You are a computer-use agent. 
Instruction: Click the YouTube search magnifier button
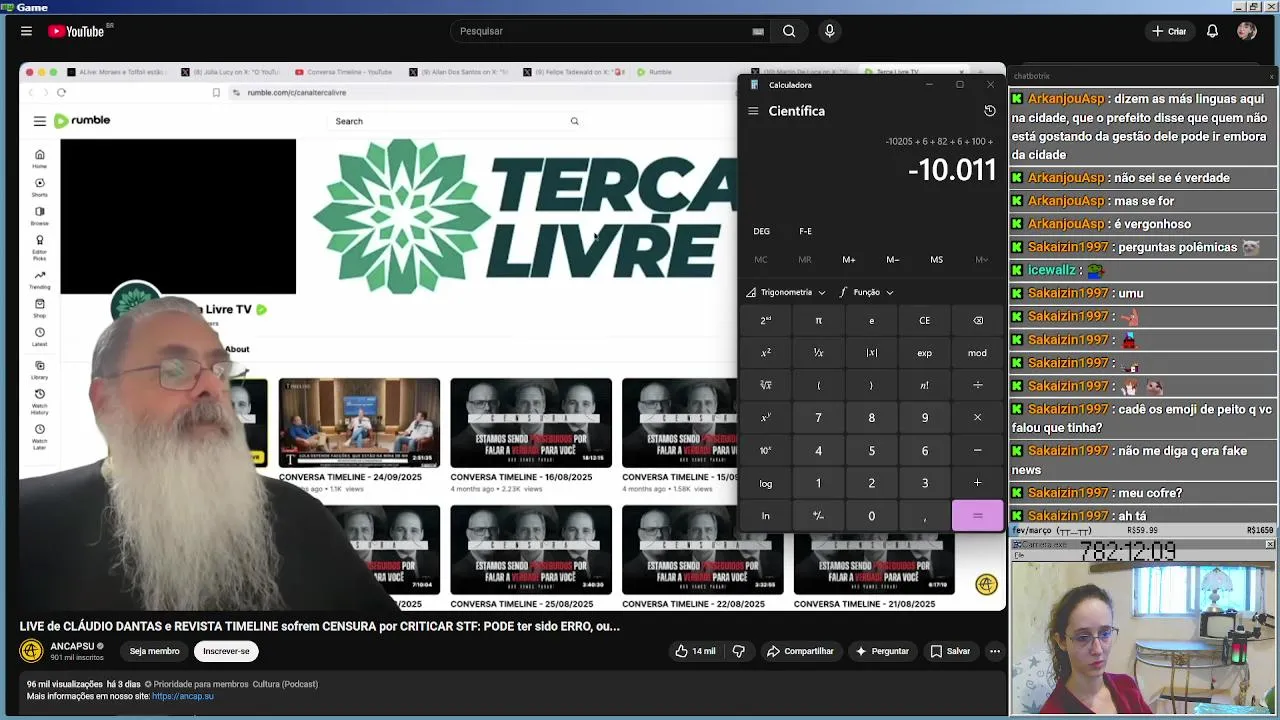coord(789,31)
